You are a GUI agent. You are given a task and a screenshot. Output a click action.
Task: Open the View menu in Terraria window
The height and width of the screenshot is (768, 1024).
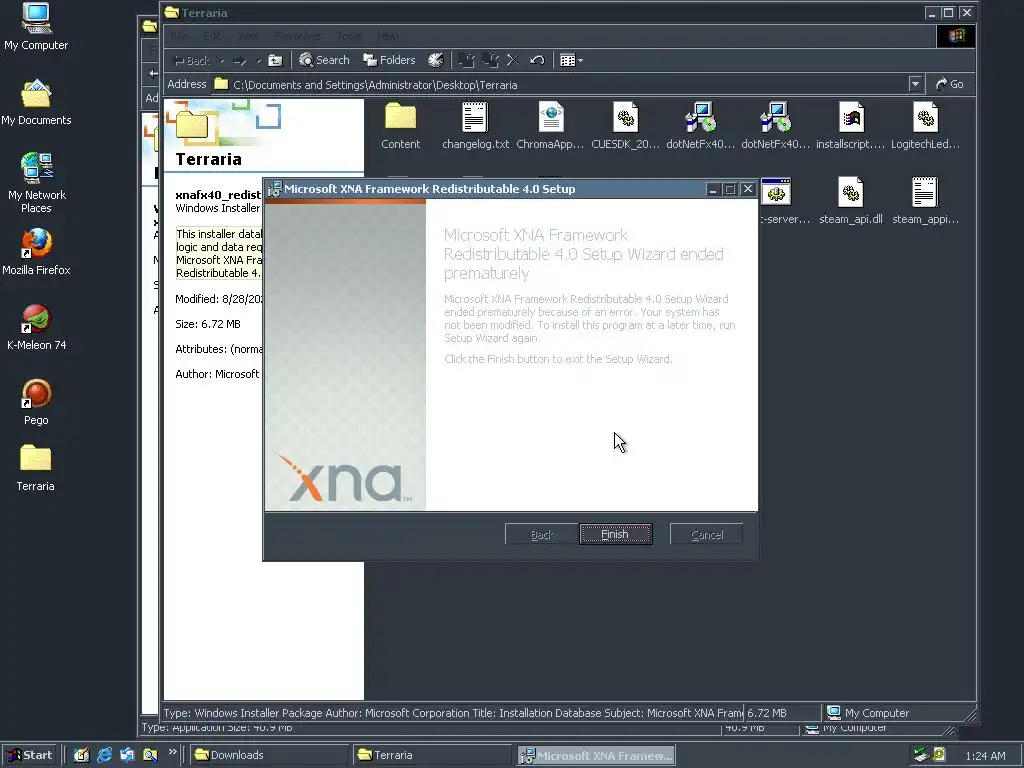tap(248, 36)
